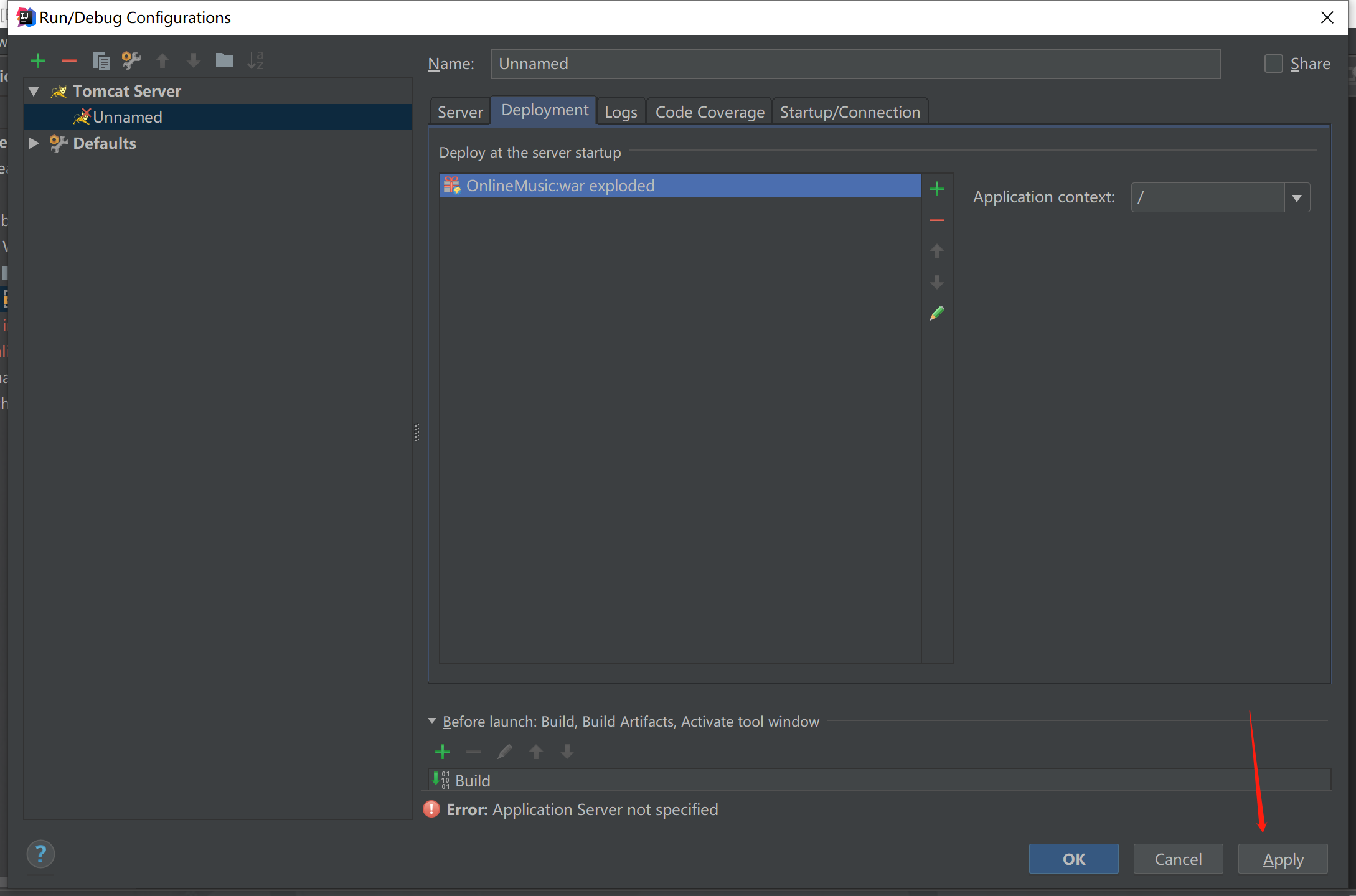Remove the selected artifact from deployment
Viewport: 1356px width, 896px height.
tap(936, 220)
